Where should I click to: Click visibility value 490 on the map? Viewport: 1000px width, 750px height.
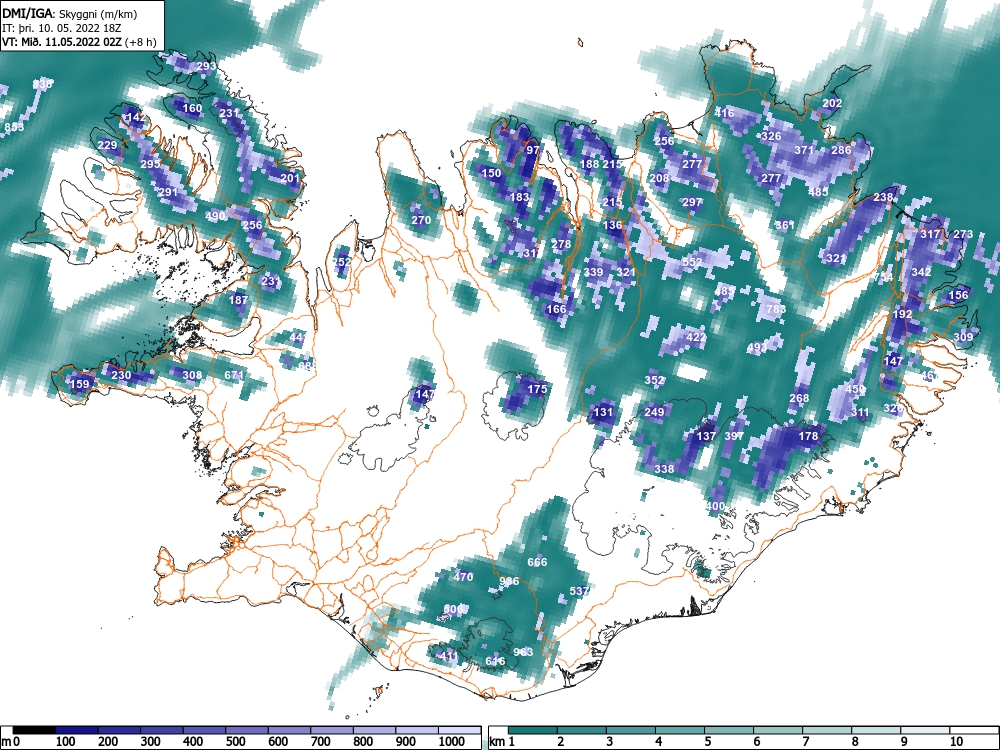pos(216,216)
